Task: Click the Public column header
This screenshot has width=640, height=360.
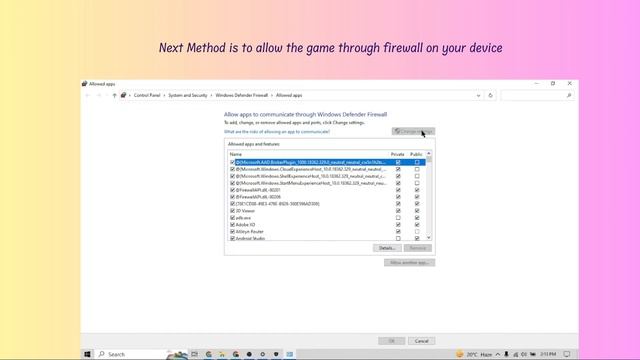Action: click(x=416, y=154)
